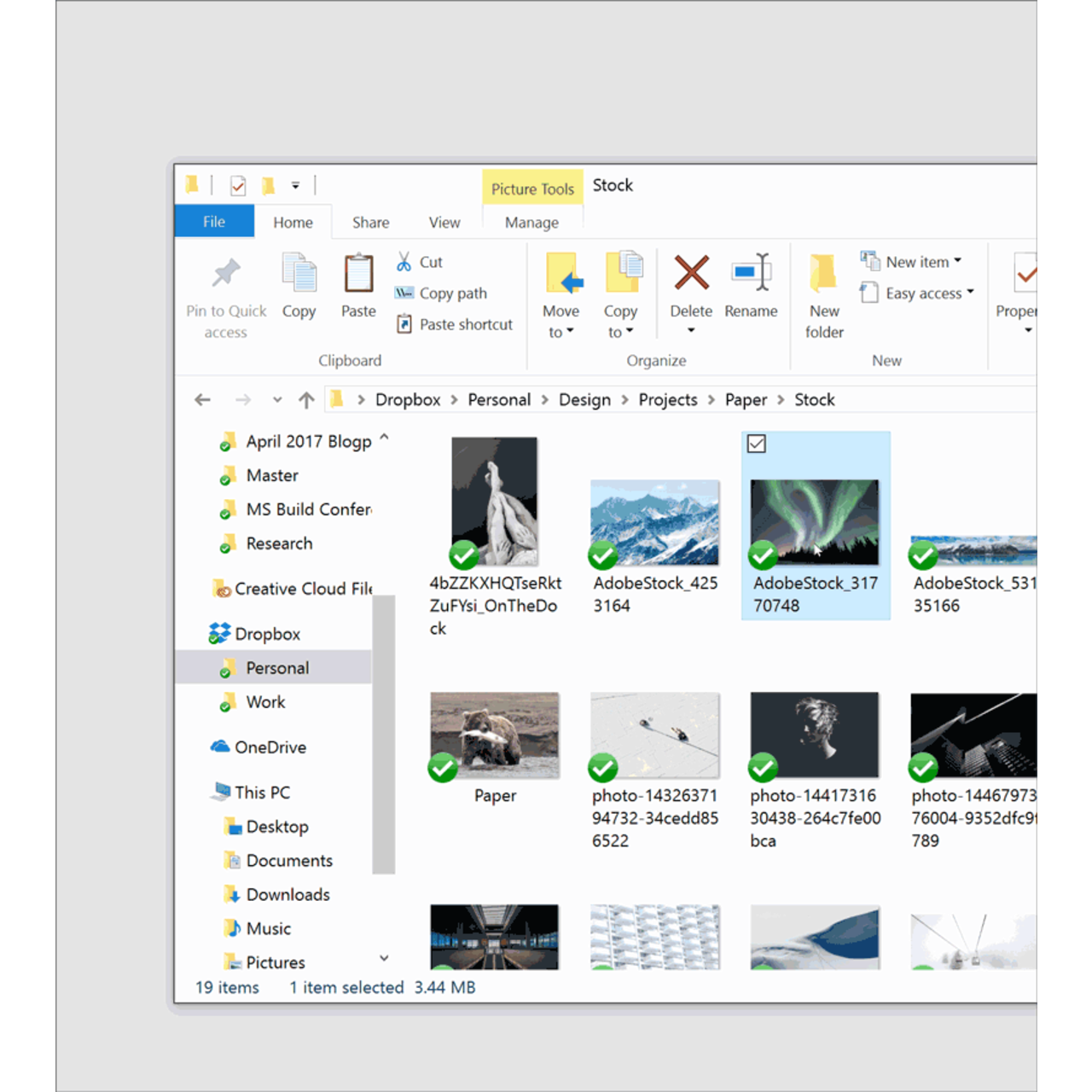Click the Paste shortcut icon
This screenshot has width=1092, height=1092.
tap(404, 324)
